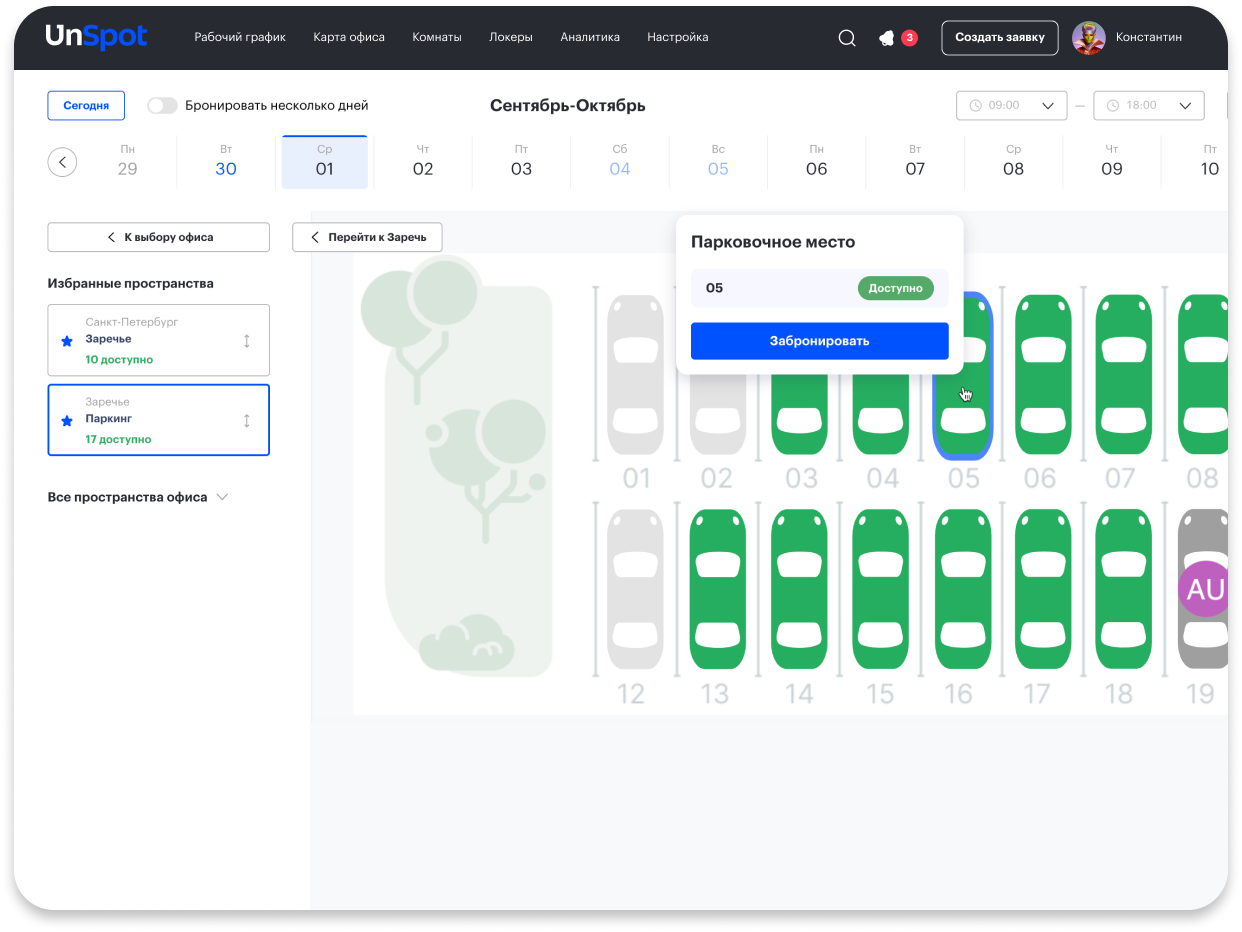Click AU avatar on parking spot 19
Image resolution: width=1242 pixels, height=932 pixels.
1204,590
